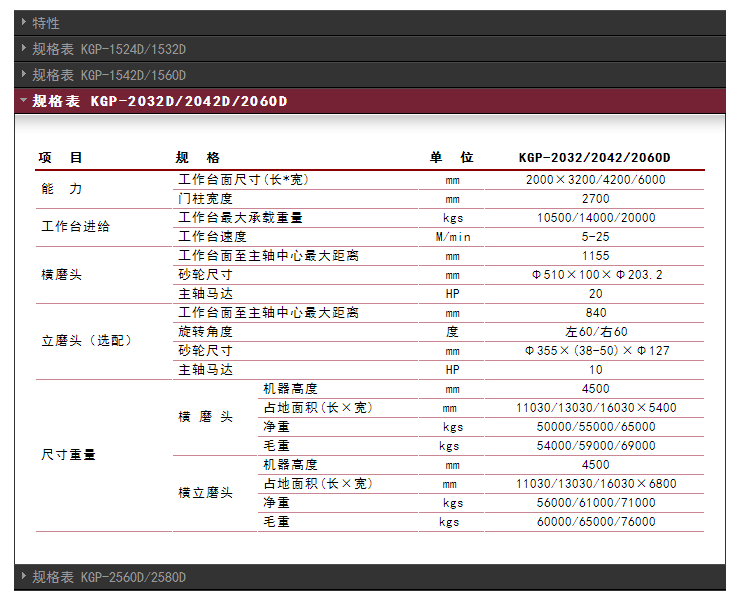
Task: Click the arrow beside 特性
Action: coord(24,22)
